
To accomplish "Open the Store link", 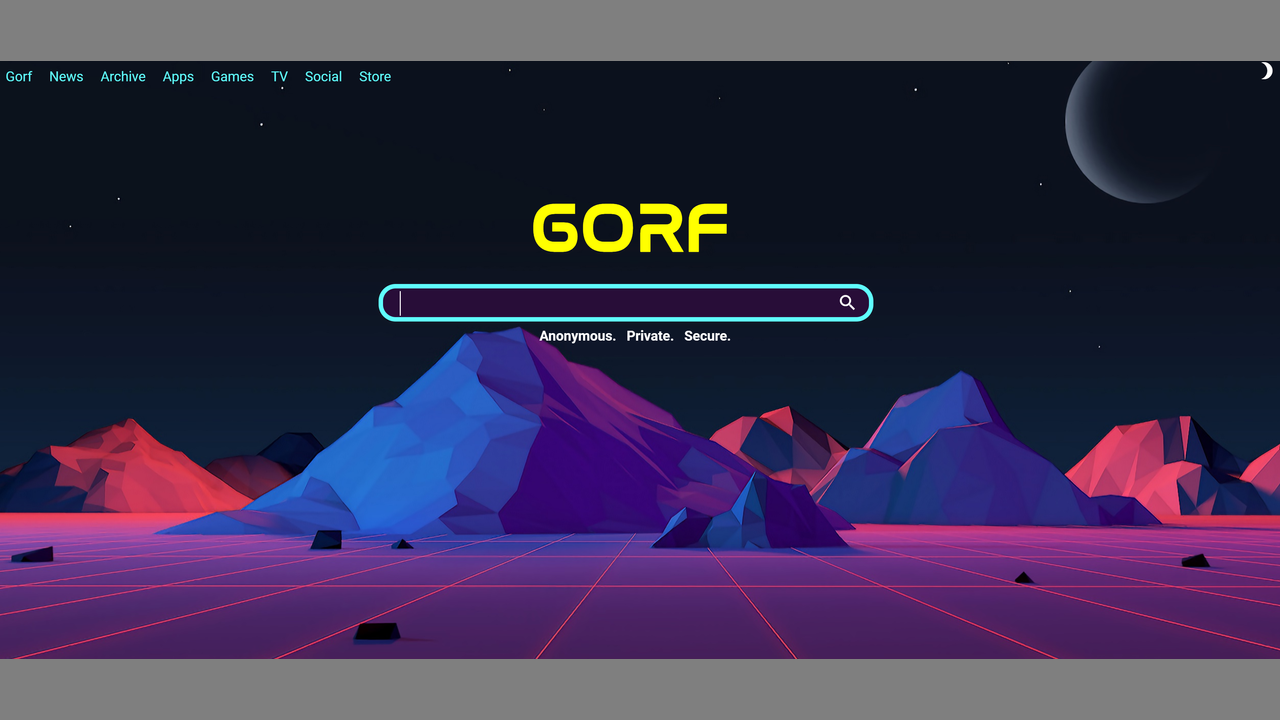I will pyautogui.click(x=375, y=77).
